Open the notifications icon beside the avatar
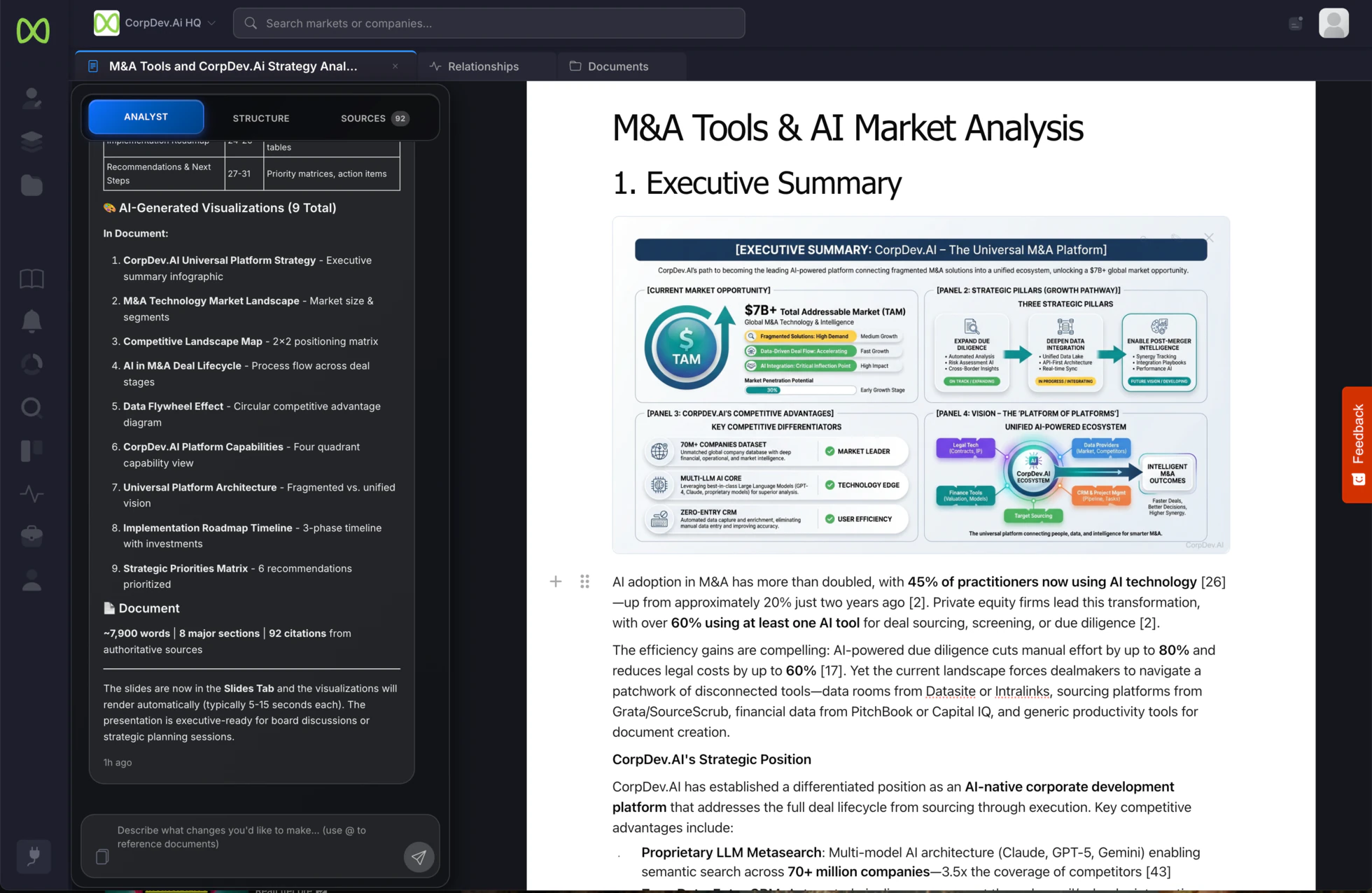Screen dimensions: 1372x893 [1296, 23]
